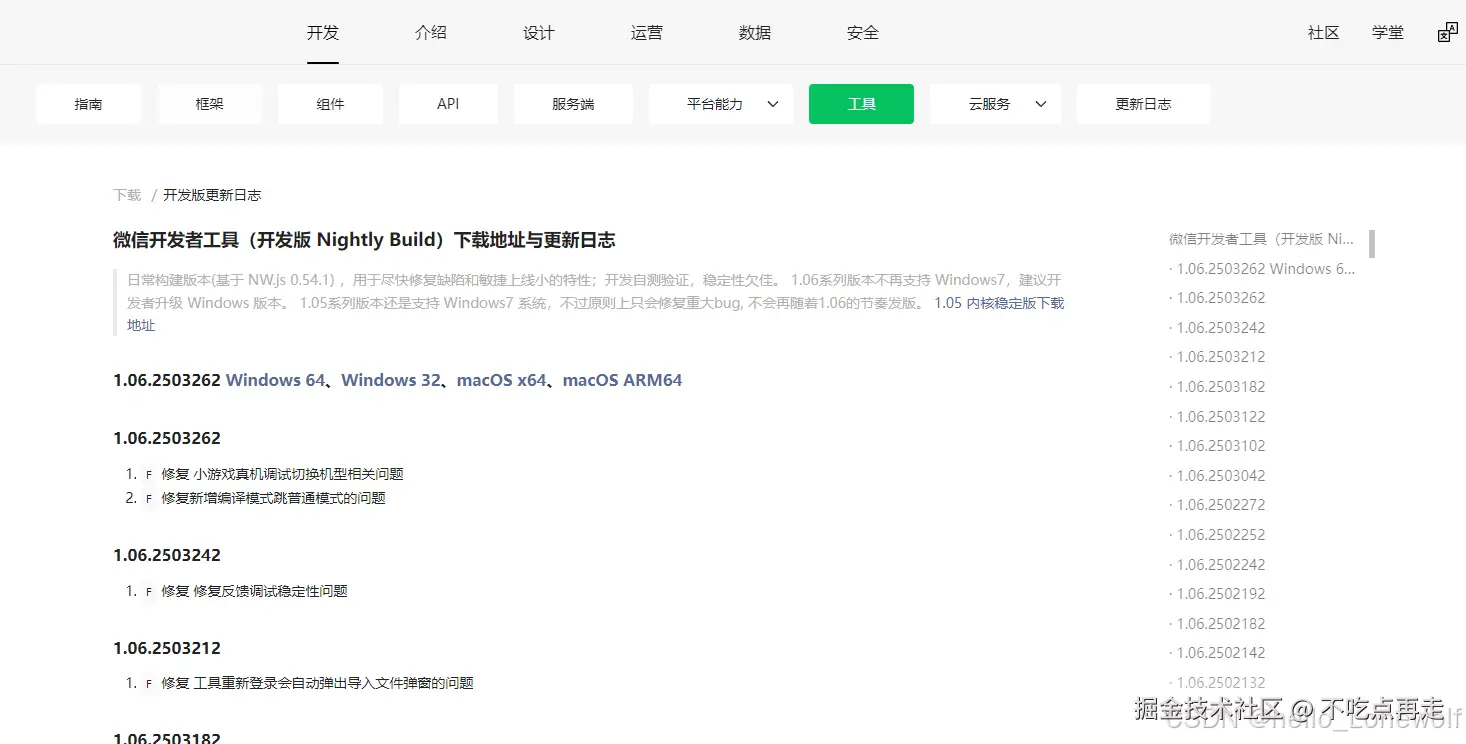The image size is (1466, 744).
Task: Click sidebar entry 微信开发者工具（开发版 Ni...
Action: click(1261, 239)
